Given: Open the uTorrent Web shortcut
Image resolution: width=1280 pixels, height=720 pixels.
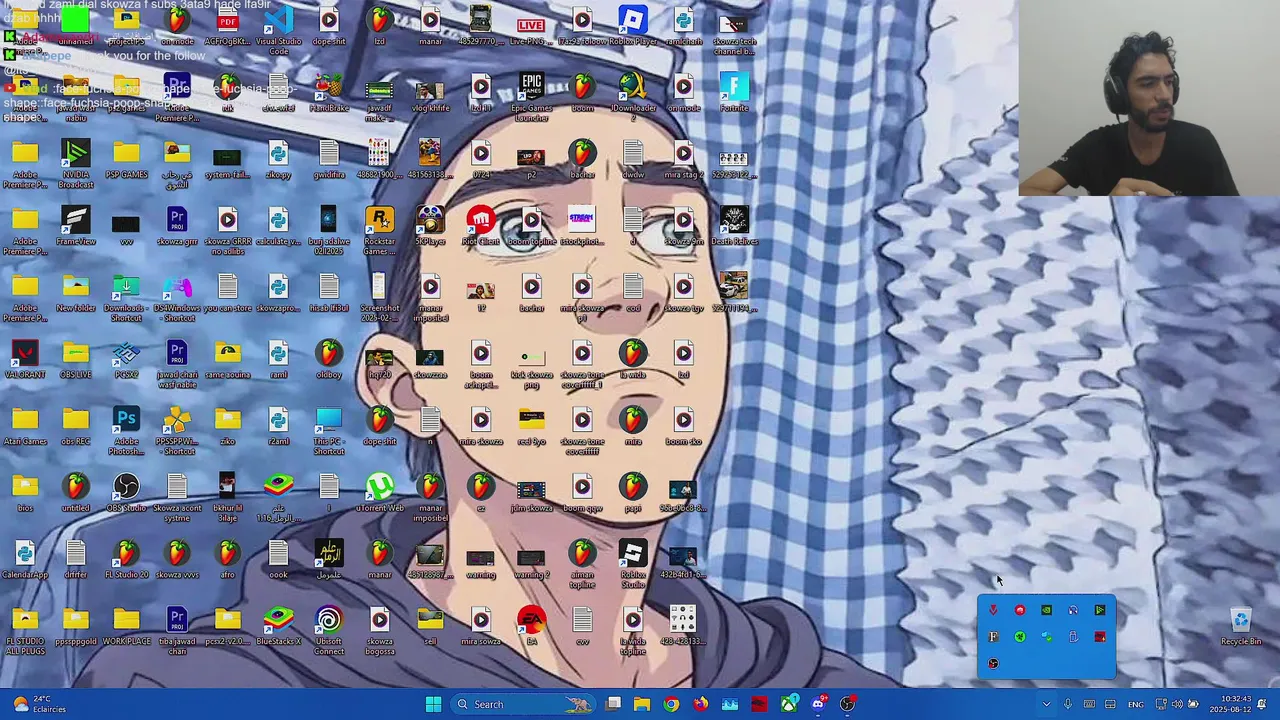Looking at the screenshot, I should 379,493.
